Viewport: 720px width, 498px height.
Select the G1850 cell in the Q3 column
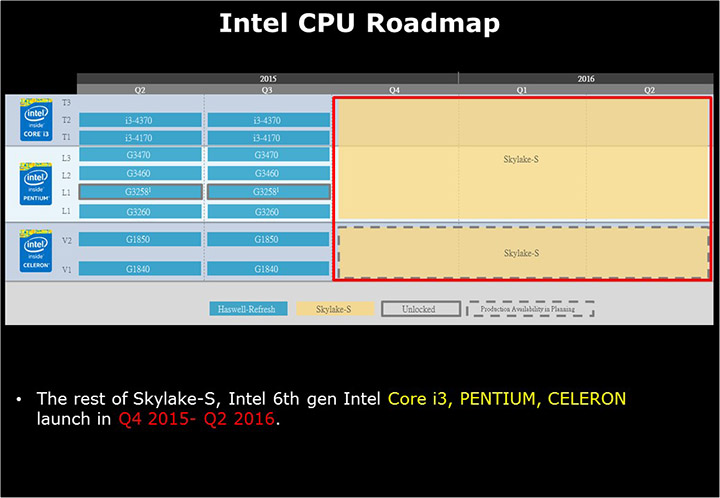[268, 239]
